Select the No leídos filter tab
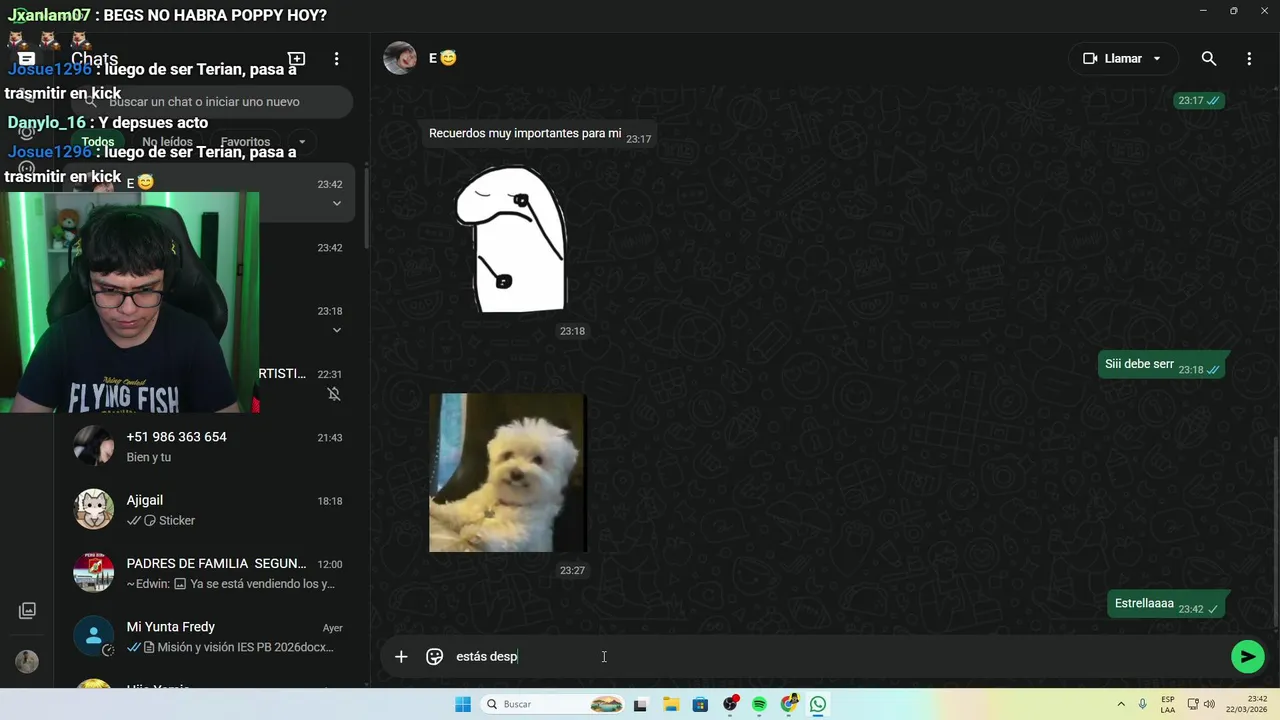 coord(167,142)
